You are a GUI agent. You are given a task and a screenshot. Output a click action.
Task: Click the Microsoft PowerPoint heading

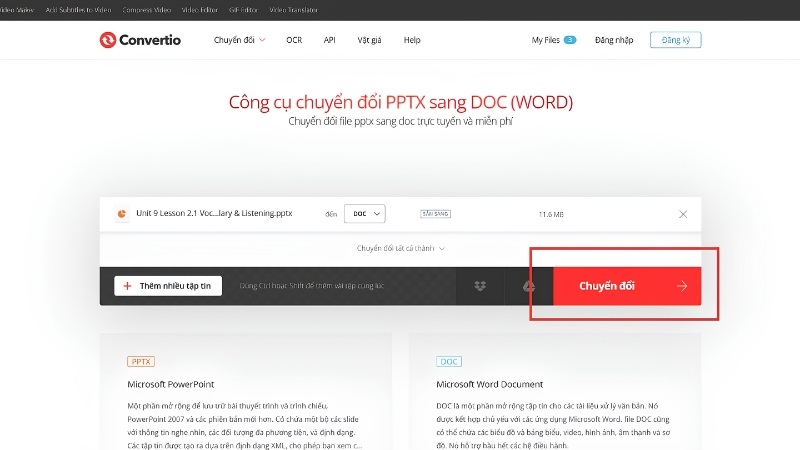coord(171,384)
